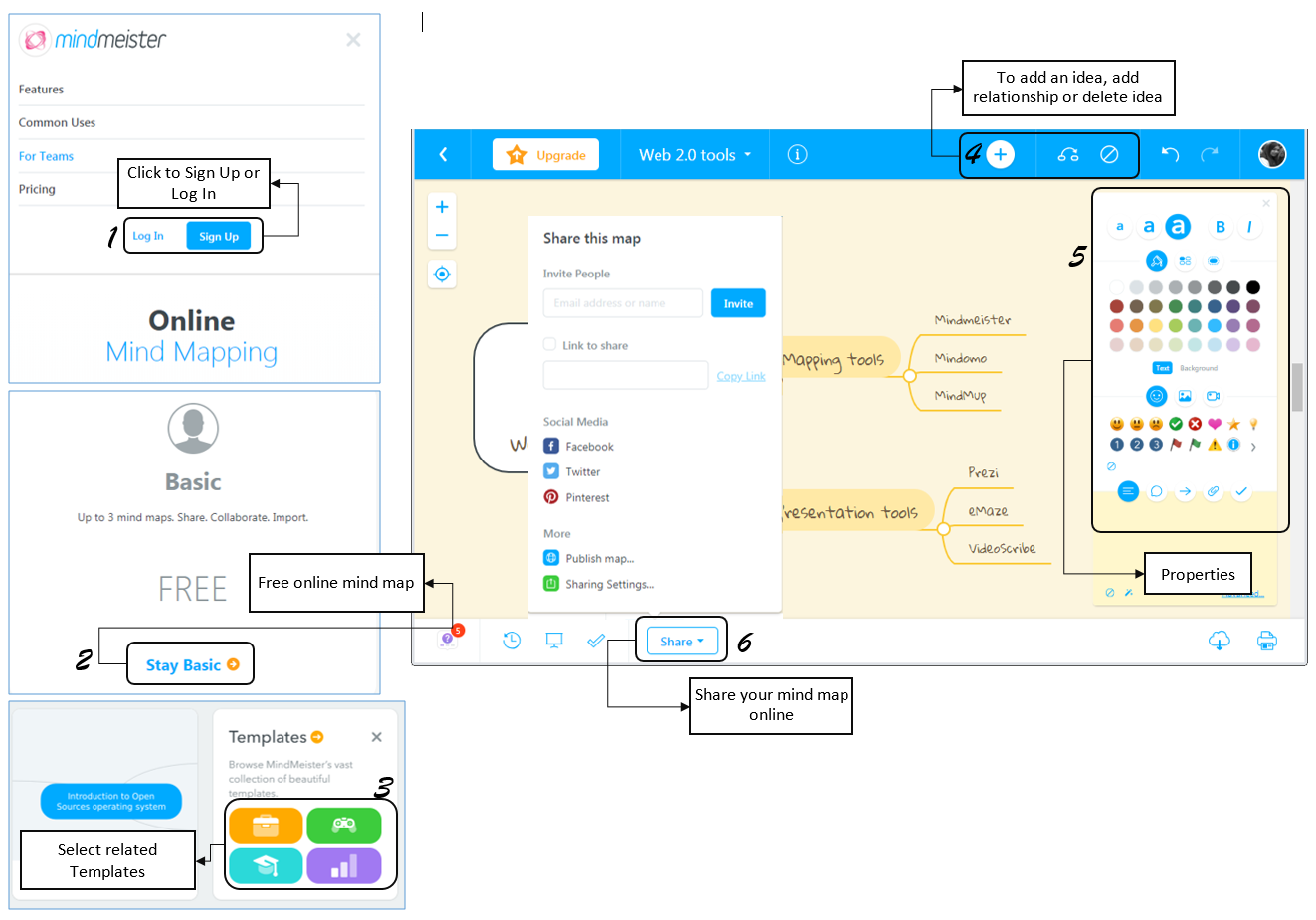
Task: Zoom in on the mind map canvas
Action: click(x=442, y=207)
